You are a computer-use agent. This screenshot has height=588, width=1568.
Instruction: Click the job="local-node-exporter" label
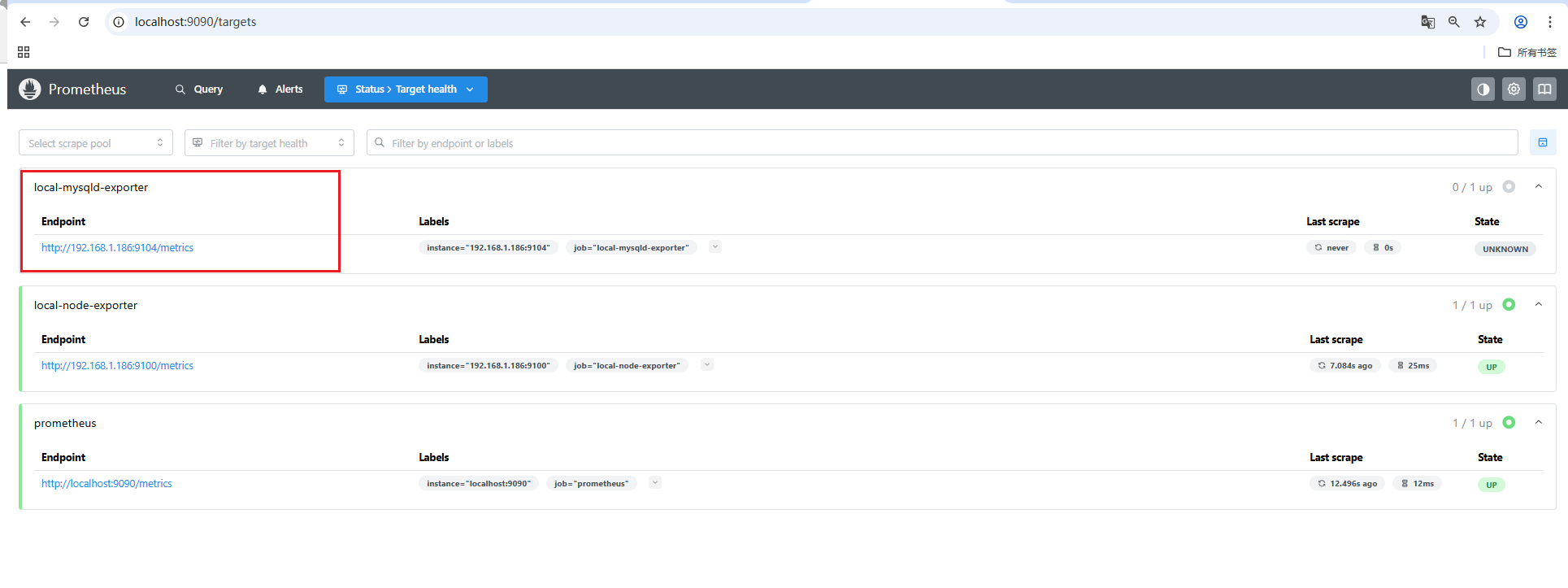(627, 366)
